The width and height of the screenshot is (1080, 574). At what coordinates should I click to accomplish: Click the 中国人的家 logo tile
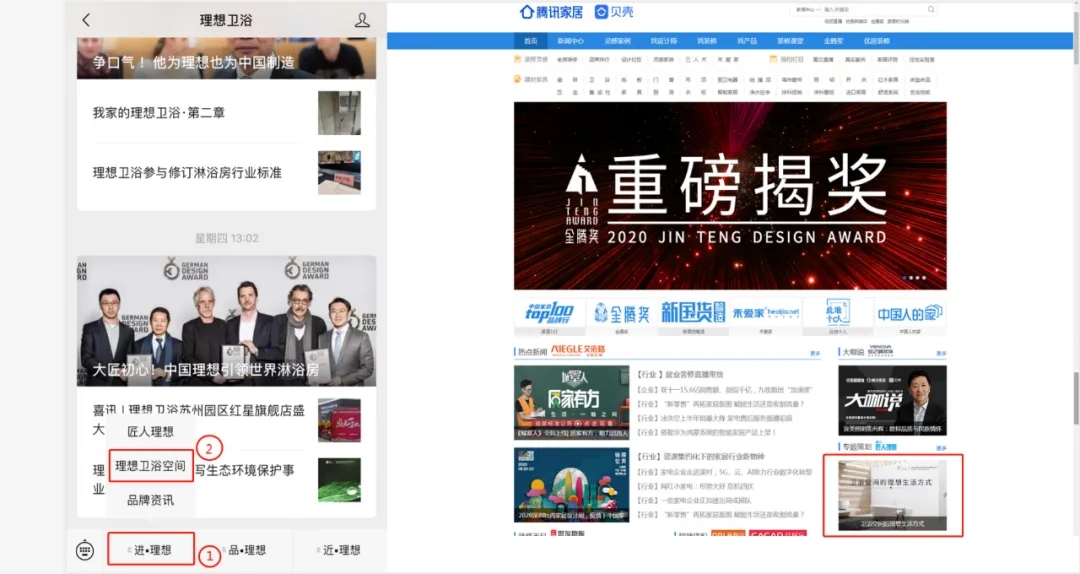909,316
